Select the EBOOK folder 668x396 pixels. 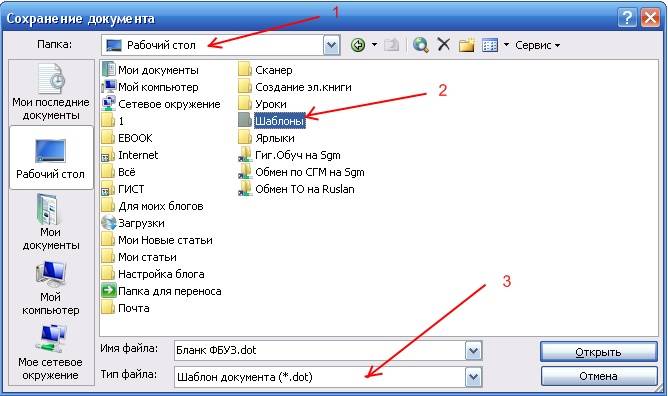pyautogui.click(x=127, y=138)
